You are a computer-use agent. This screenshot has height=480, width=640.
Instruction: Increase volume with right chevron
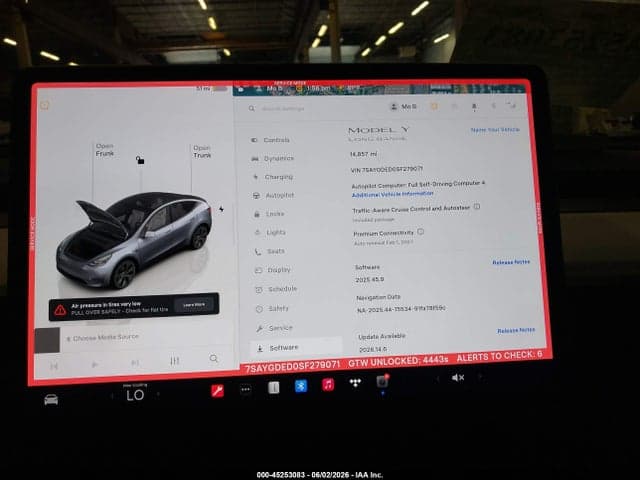(480, 377)
